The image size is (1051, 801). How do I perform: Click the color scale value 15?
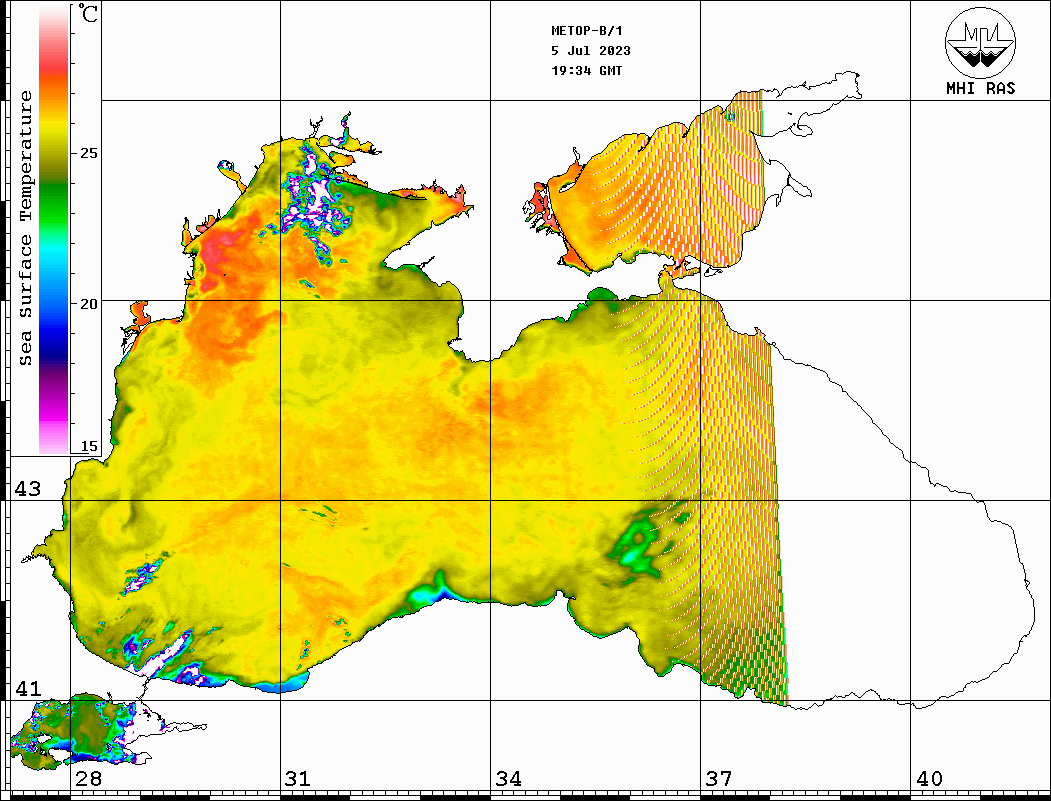point(88,446)
